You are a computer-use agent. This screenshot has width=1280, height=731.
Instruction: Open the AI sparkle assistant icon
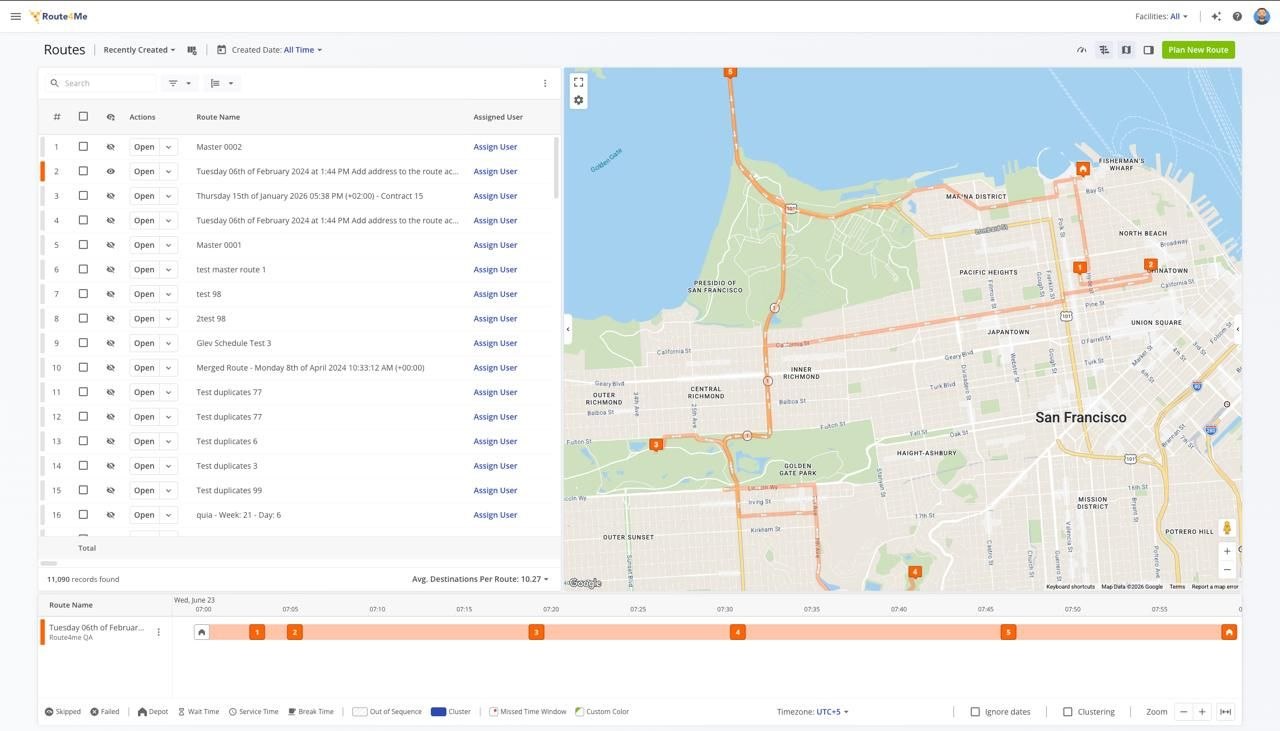click(x=1216, y=16)
